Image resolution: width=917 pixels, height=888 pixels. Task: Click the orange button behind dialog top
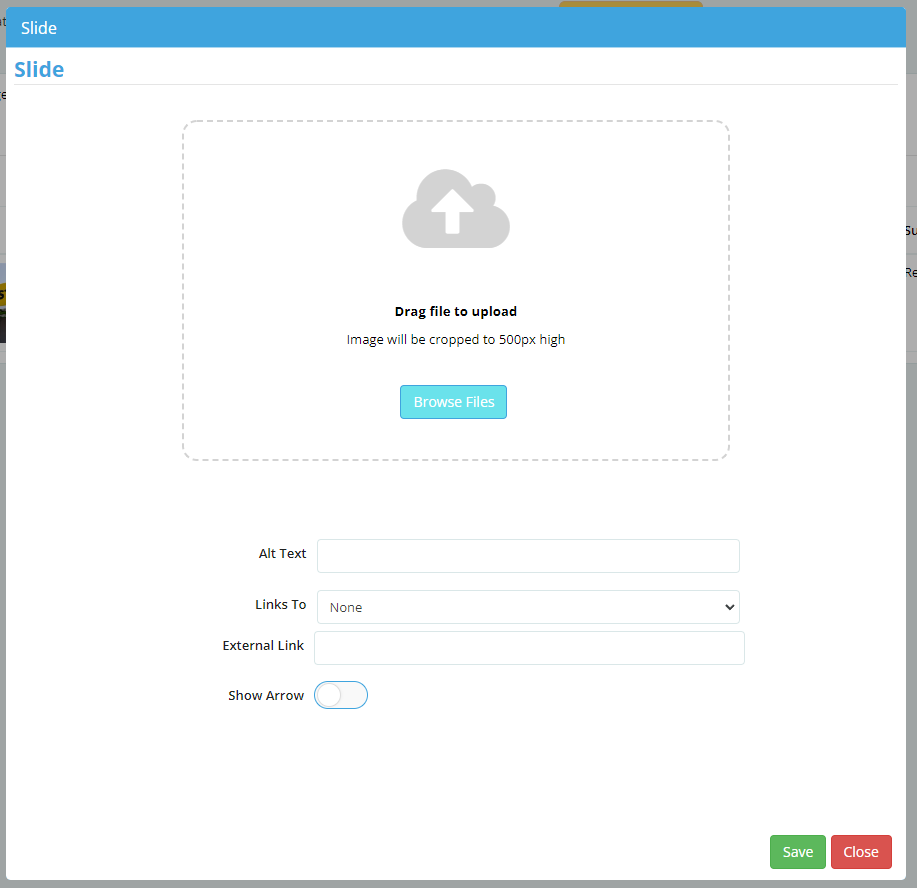630,4
